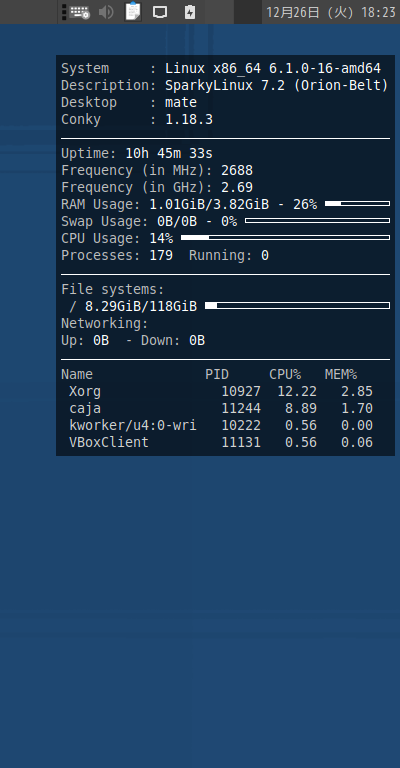Click the Swap Usage bar

pos(317,221)
